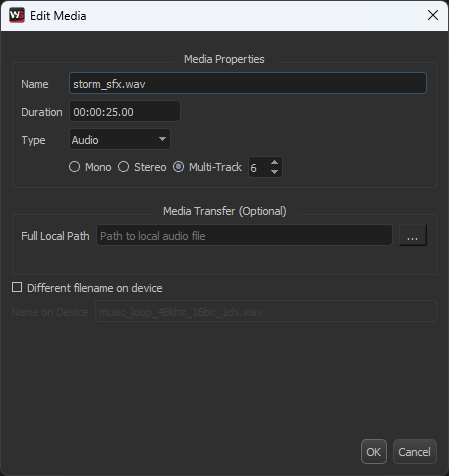Image resolution: width=449 pixels, height=476 pixels.
Task: Click the Duration field showing 00:00:25.00
Action: 125,111
